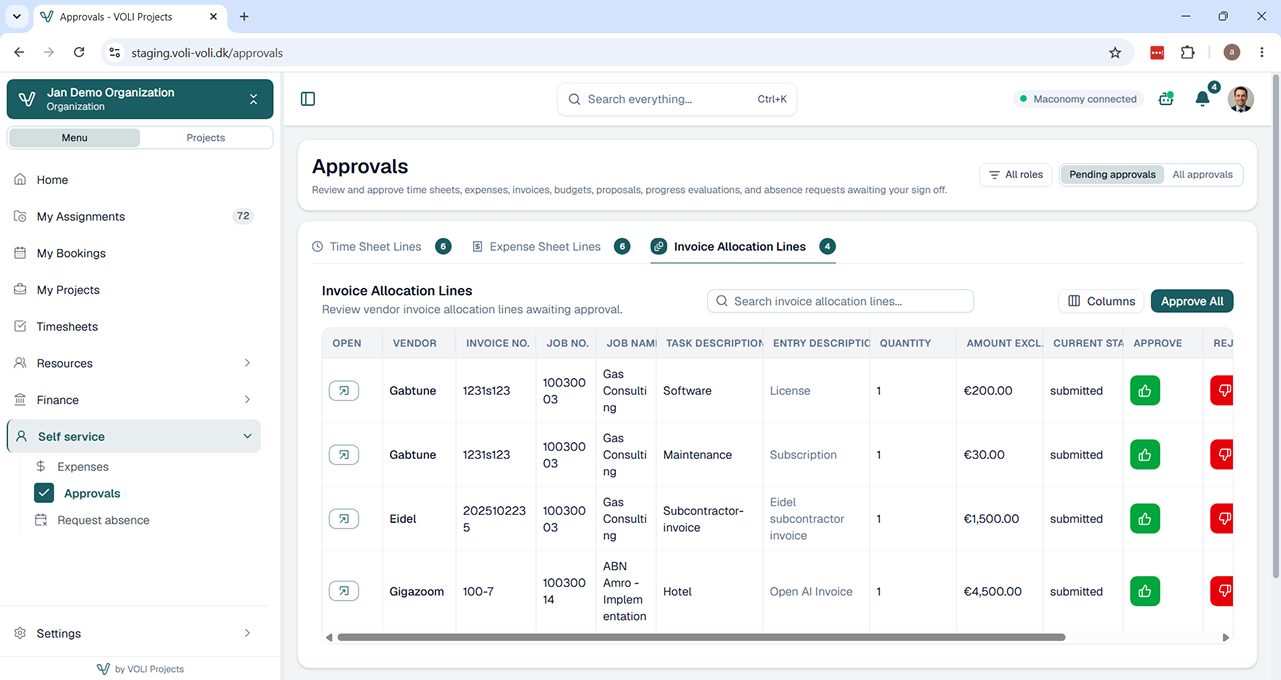Open the notifications bell
Screen dimensions: 1281x680
[x=1203, y=99]
